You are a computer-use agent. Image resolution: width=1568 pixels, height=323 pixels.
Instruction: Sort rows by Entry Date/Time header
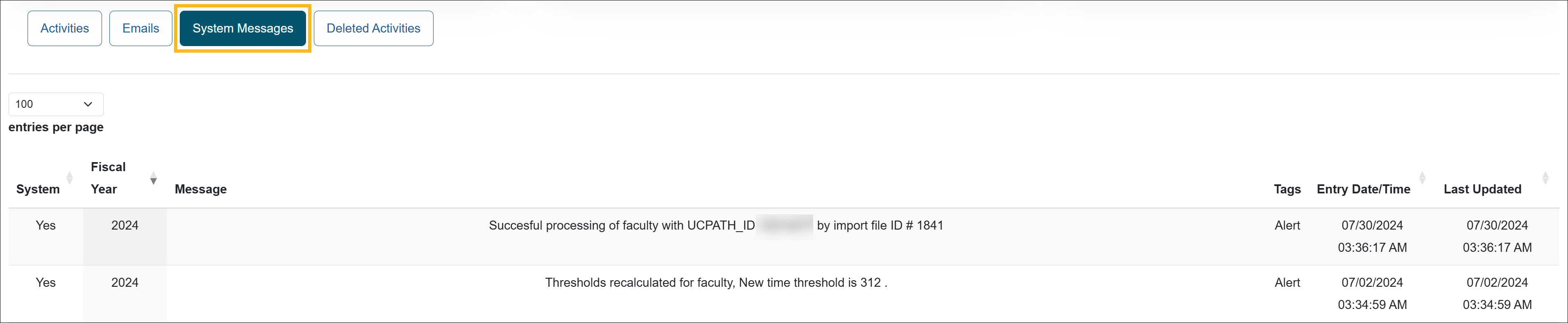coord(1364,189)
